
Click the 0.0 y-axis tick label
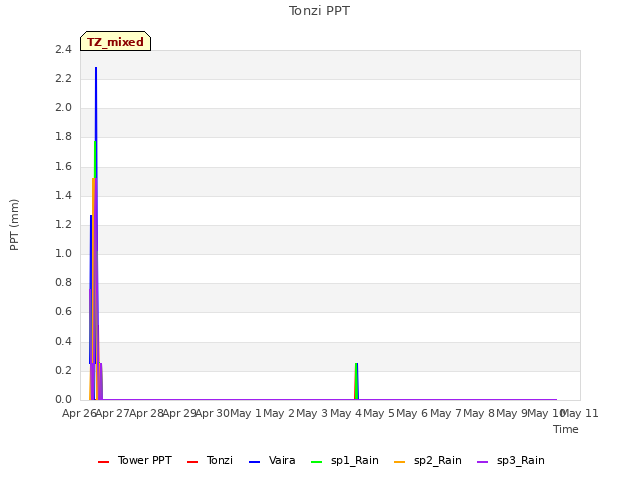point(63,399)
